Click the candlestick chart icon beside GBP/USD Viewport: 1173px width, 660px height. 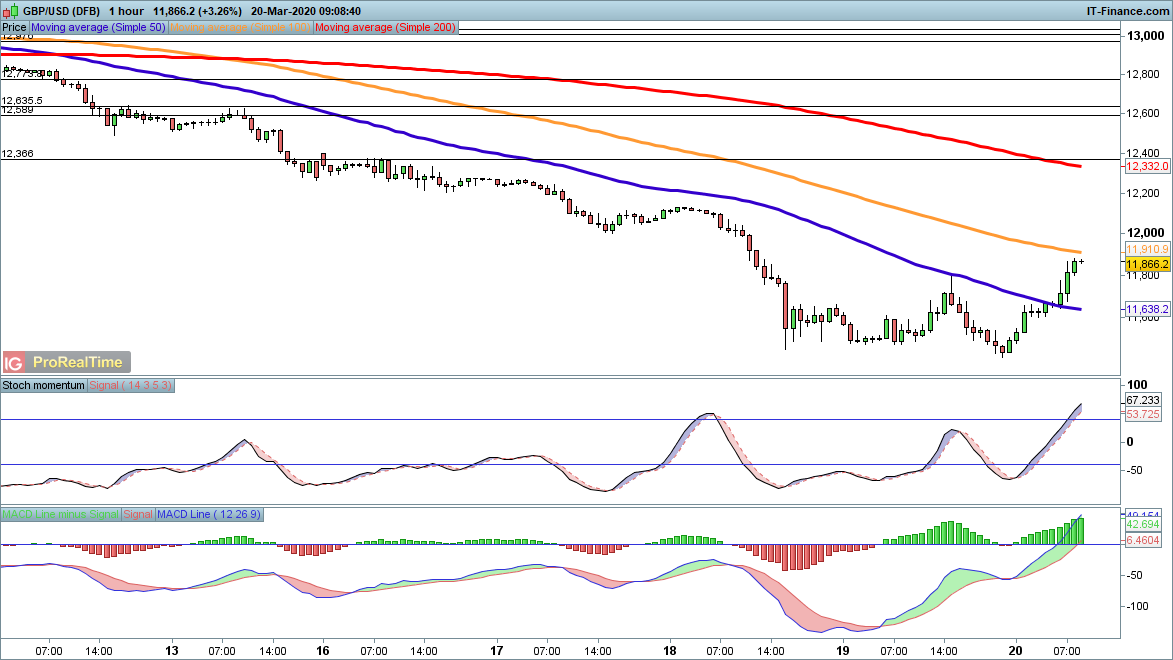10,11
